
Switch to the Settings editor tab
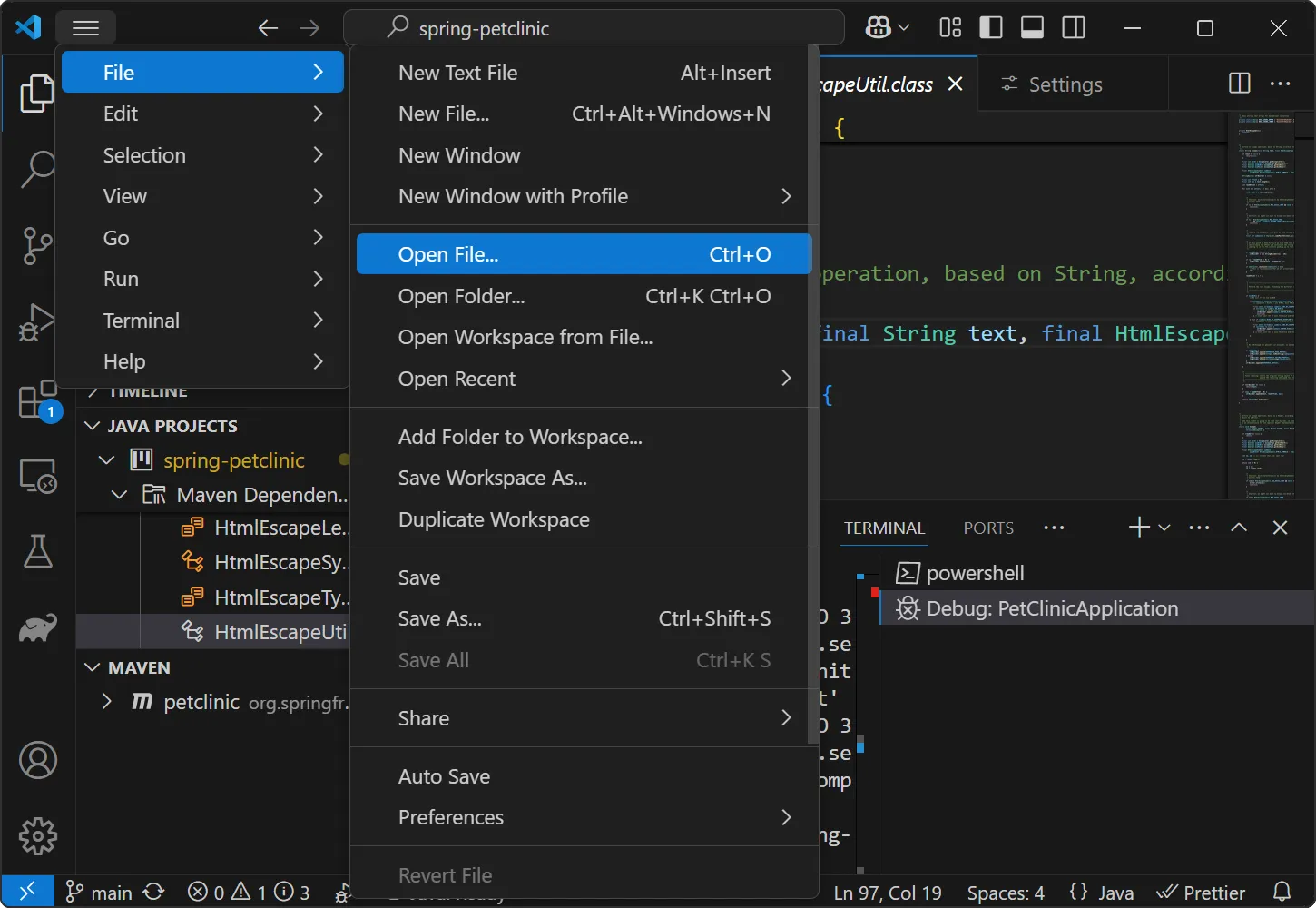click(x=1066, y=84)
